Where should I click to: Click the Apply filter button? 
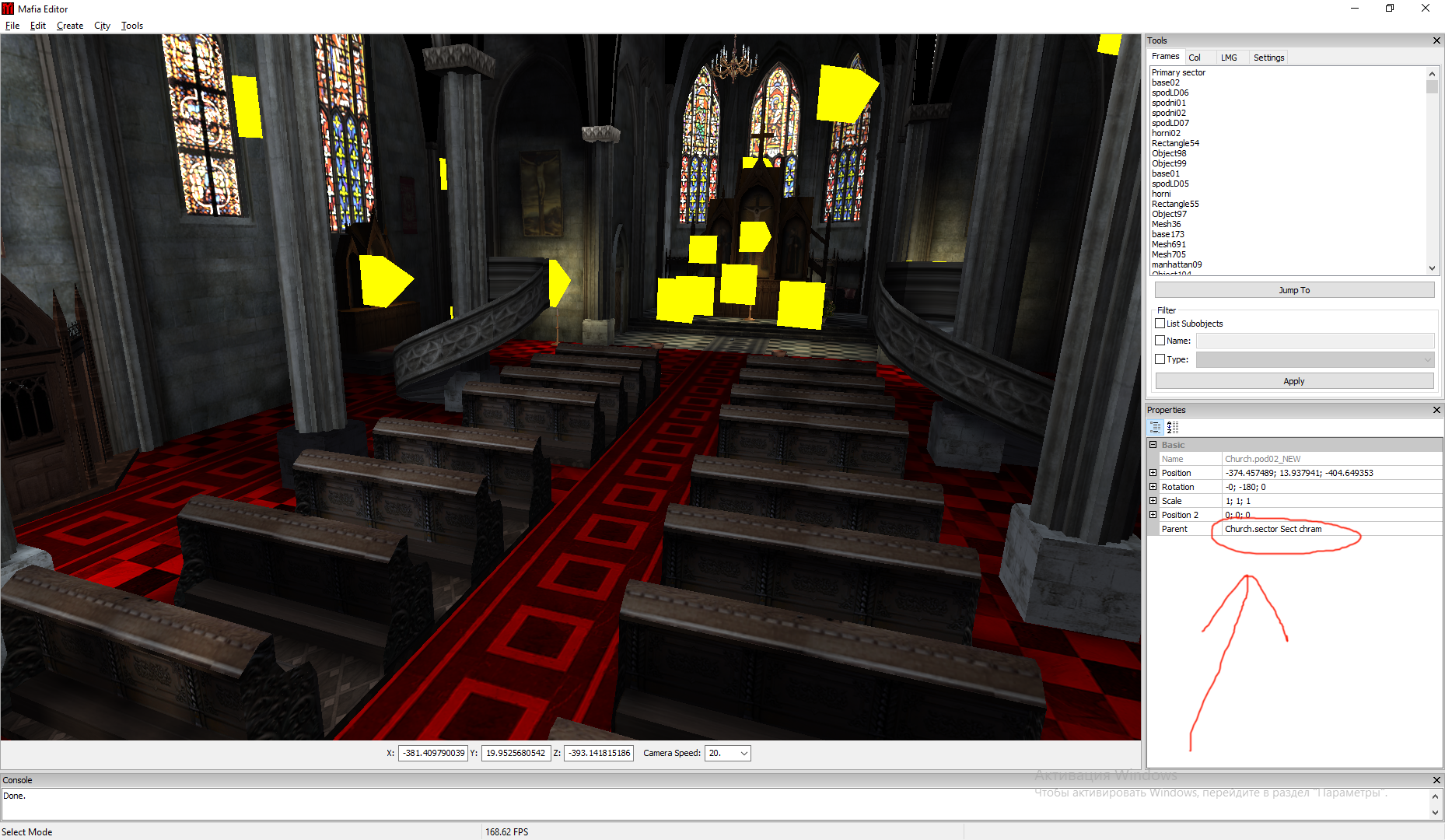click(x=1294, y=381)
